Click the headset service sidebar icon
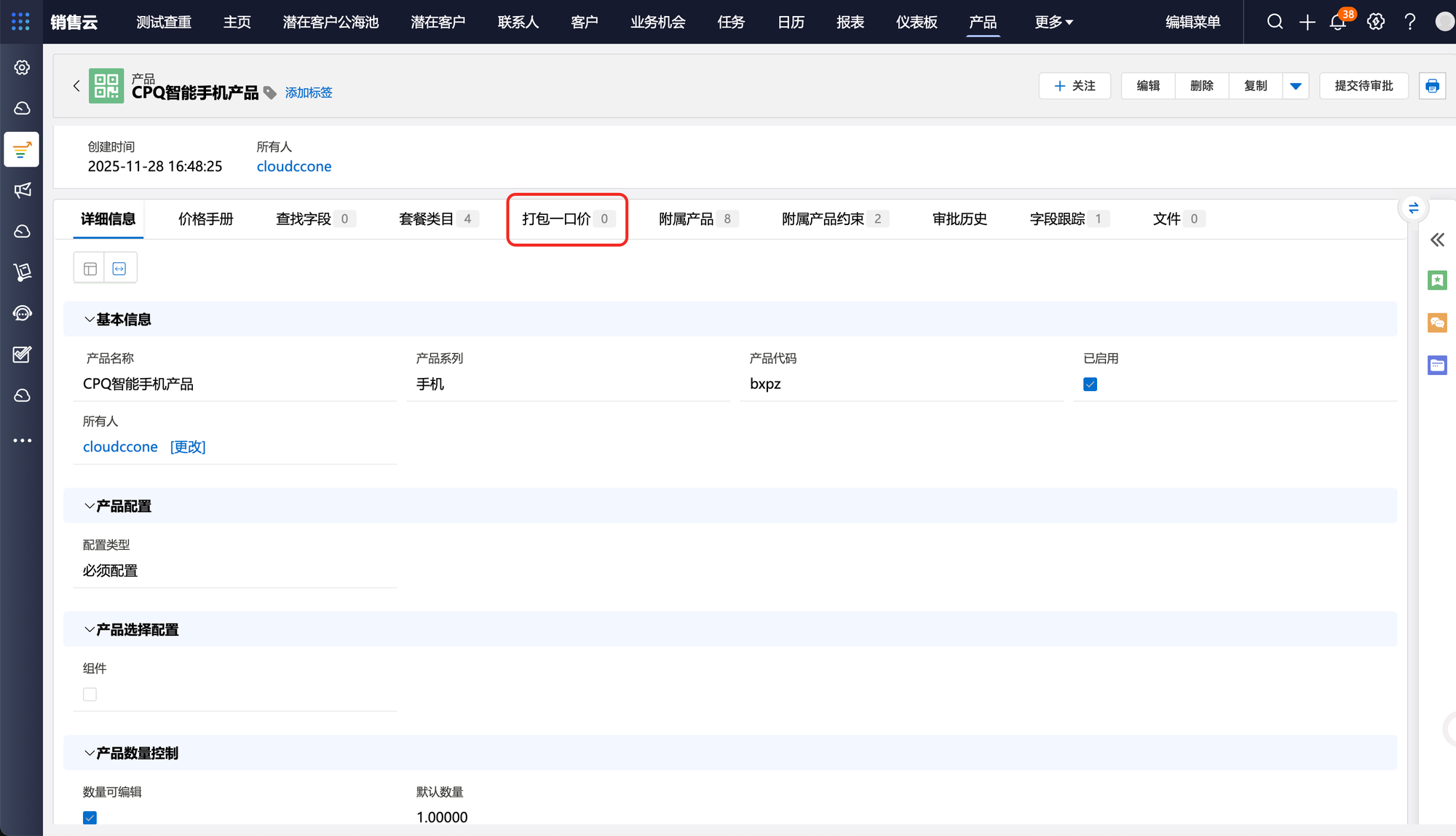Image resolution: width=1456 pixels, height=836 pixels. coord(22,313)
